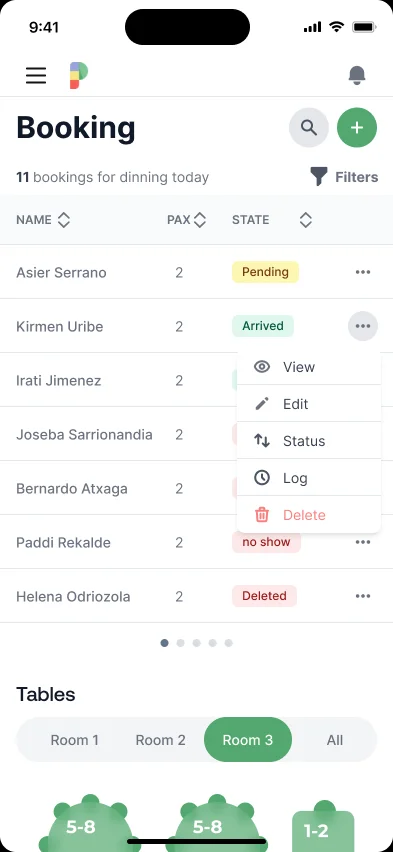Open more options for Paddi Rekalde

click(363, 542)
